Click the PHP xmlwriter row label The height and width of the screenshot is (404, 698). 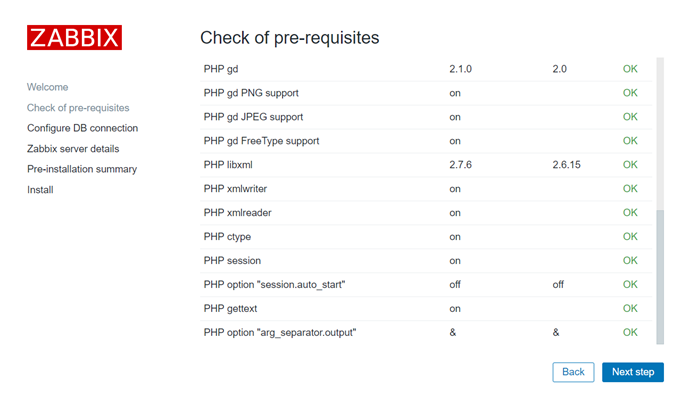tap(237, 189)
